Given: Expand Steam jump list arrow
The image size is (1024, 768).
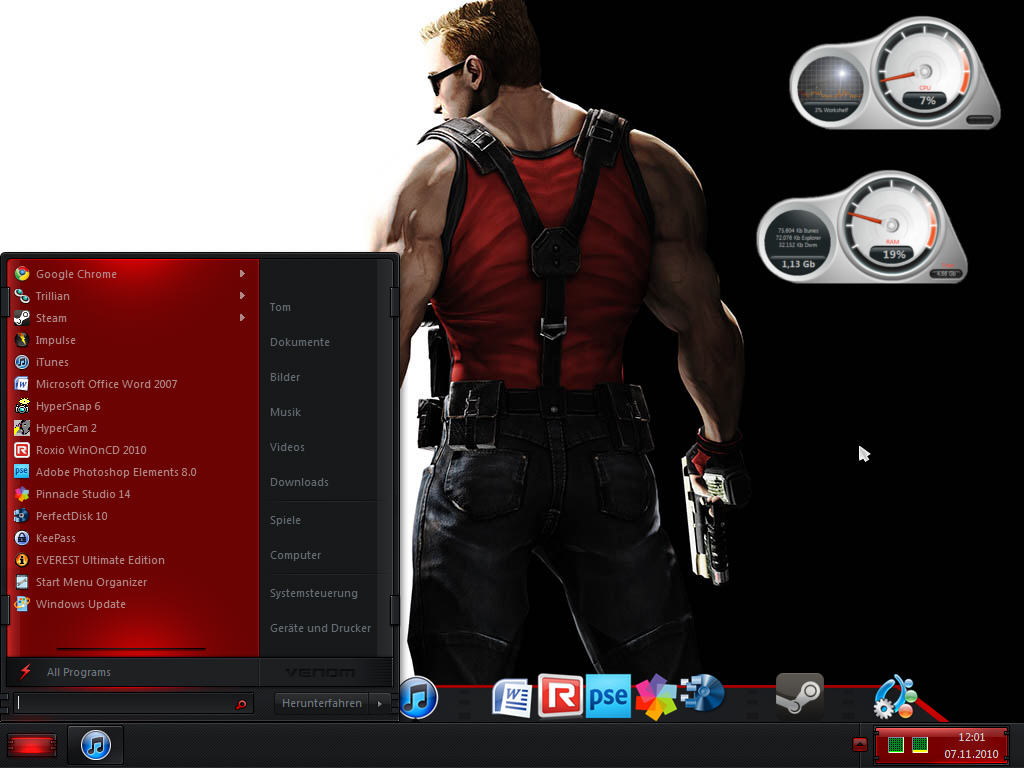Looking at the screenshot, I should pos(242,318).
